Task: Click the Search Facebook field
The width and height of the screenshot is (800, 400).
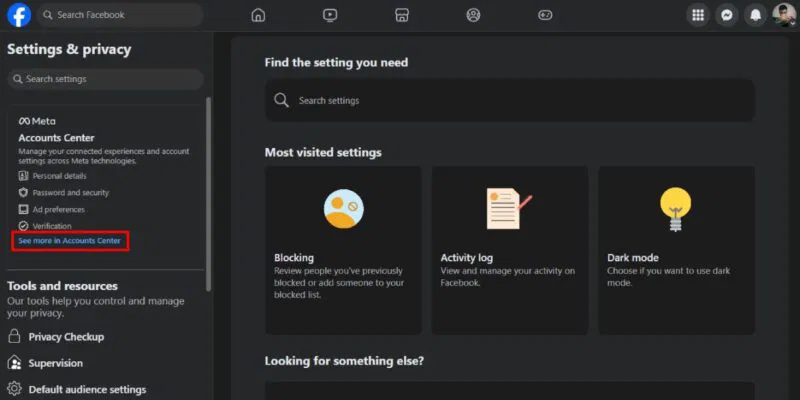Action: [x=120, y=15]
